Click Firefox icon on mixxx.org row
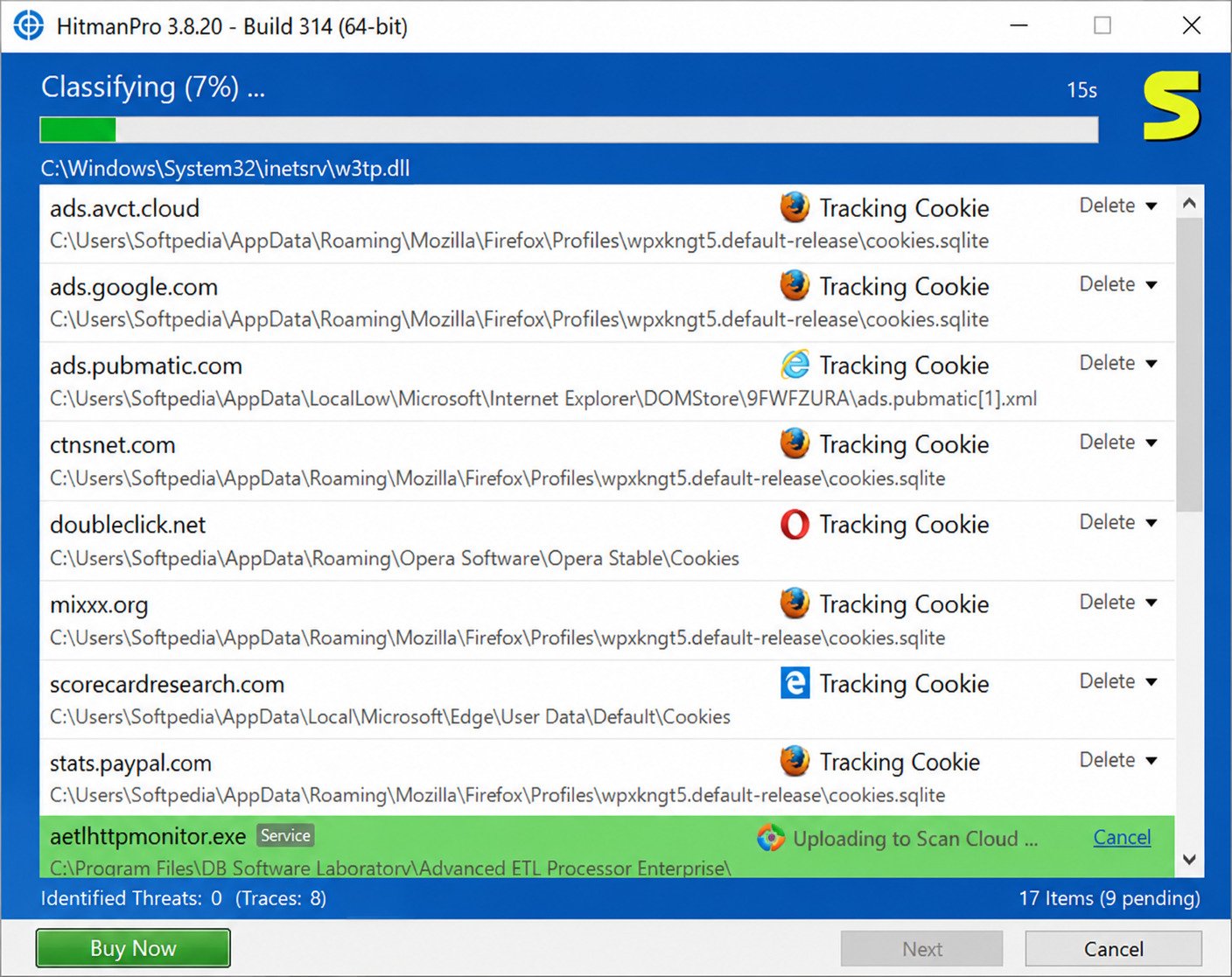This screenshot has width=1232, height=977. coord(794,604)
